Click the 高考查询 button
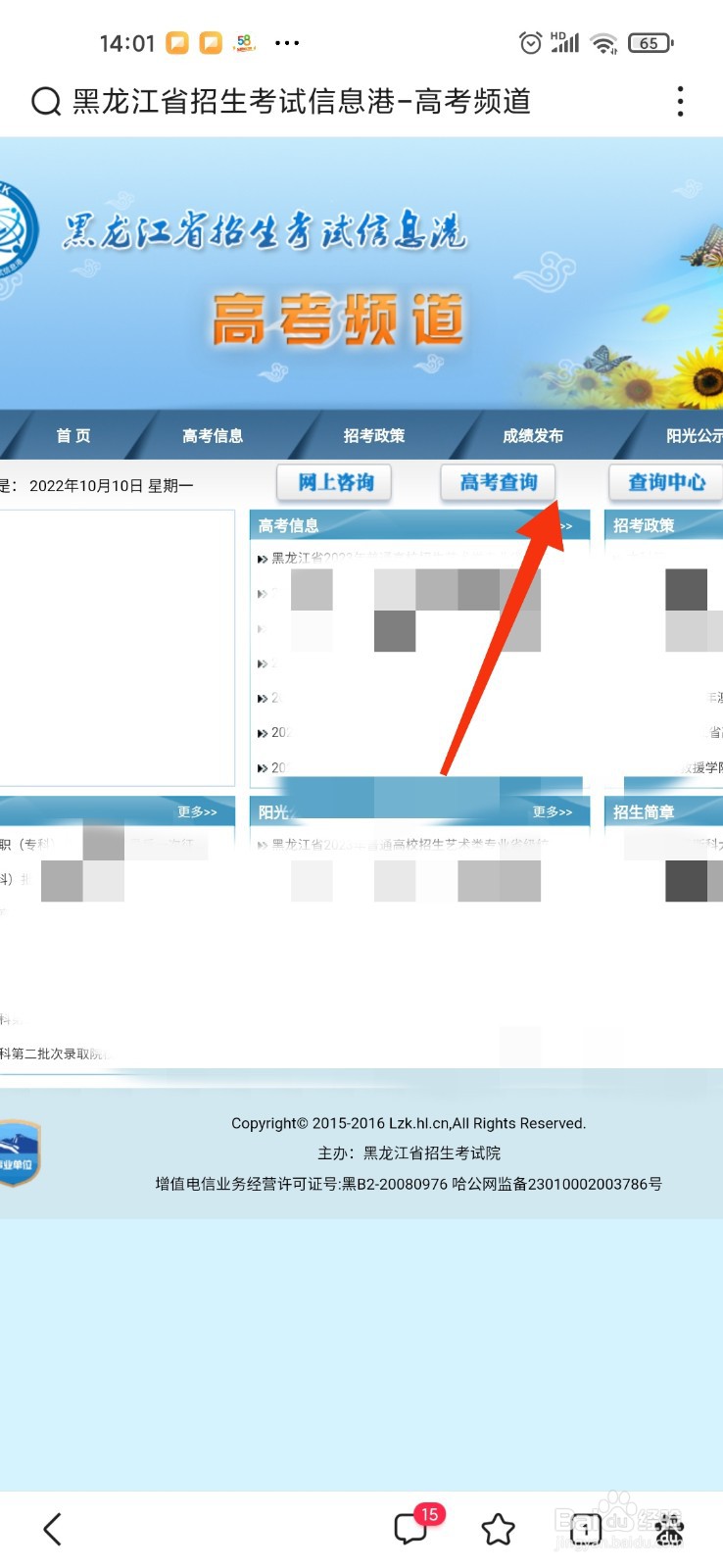Viewport: 723px width, 1568px height. 498,482
